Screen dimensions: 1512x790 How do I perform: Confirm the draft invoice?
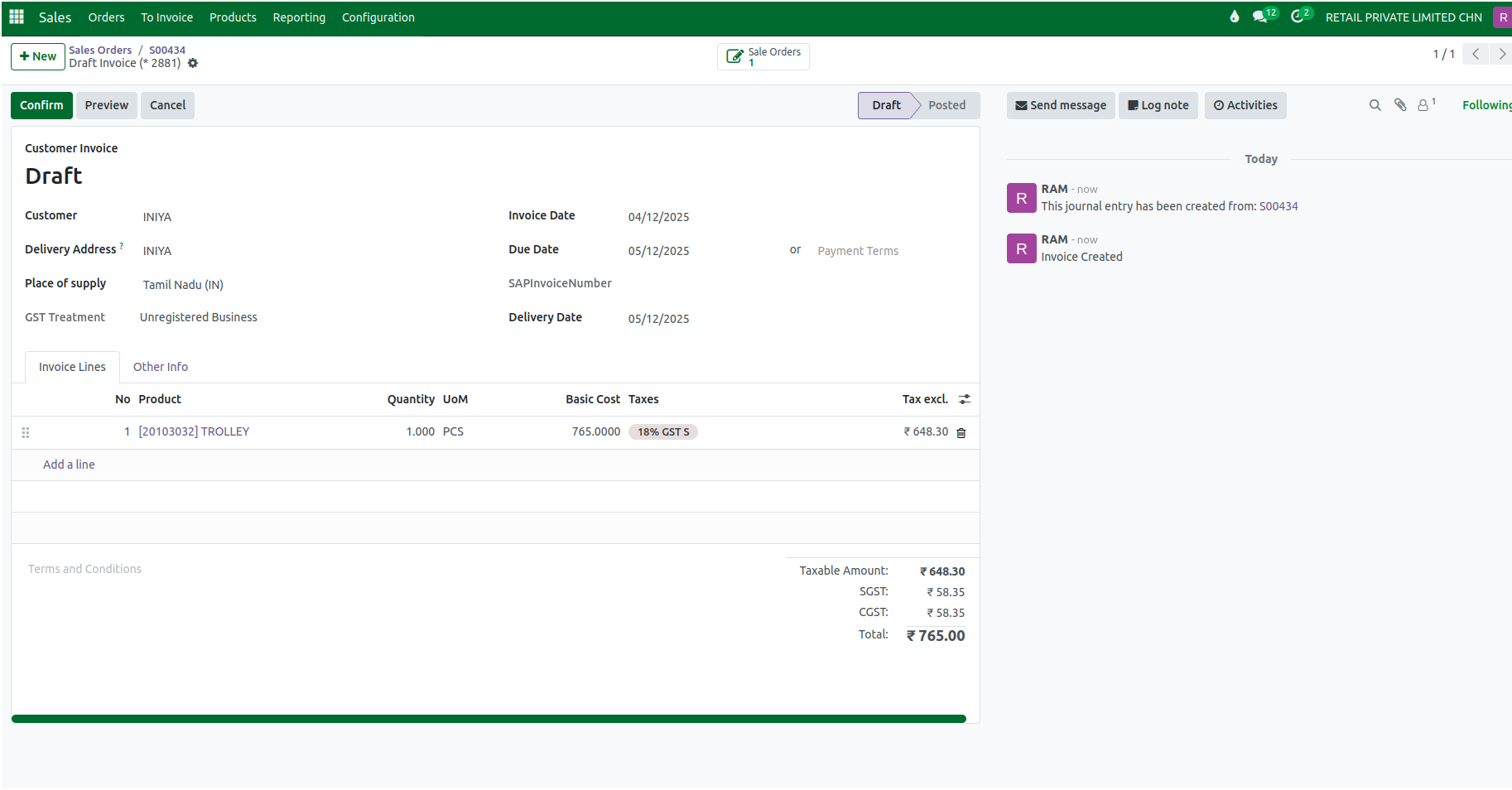pos(41,105)
